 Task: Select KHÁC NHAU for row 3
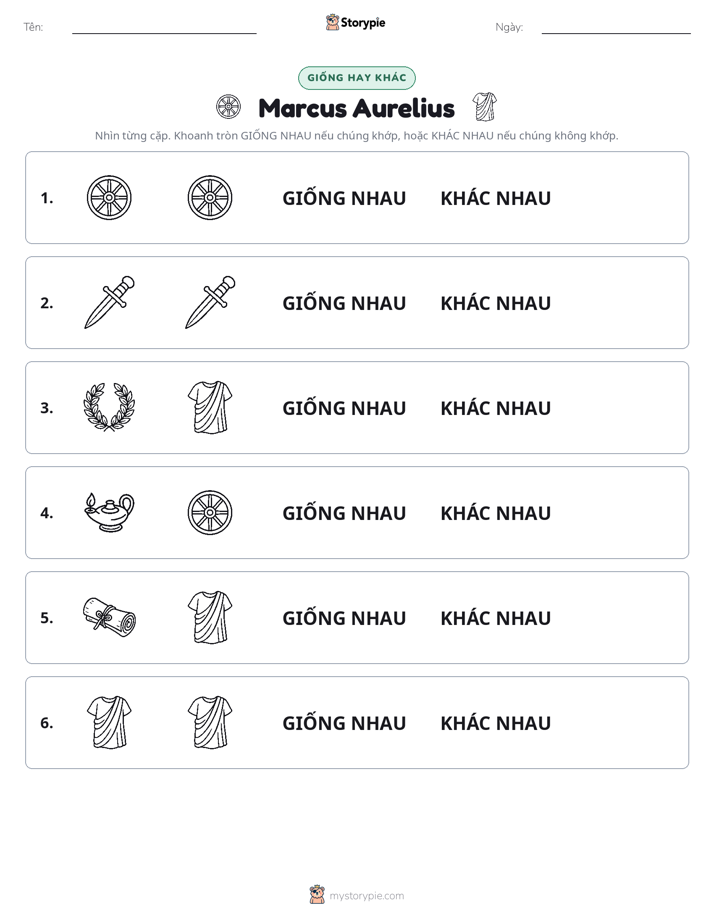coord(495,408)
